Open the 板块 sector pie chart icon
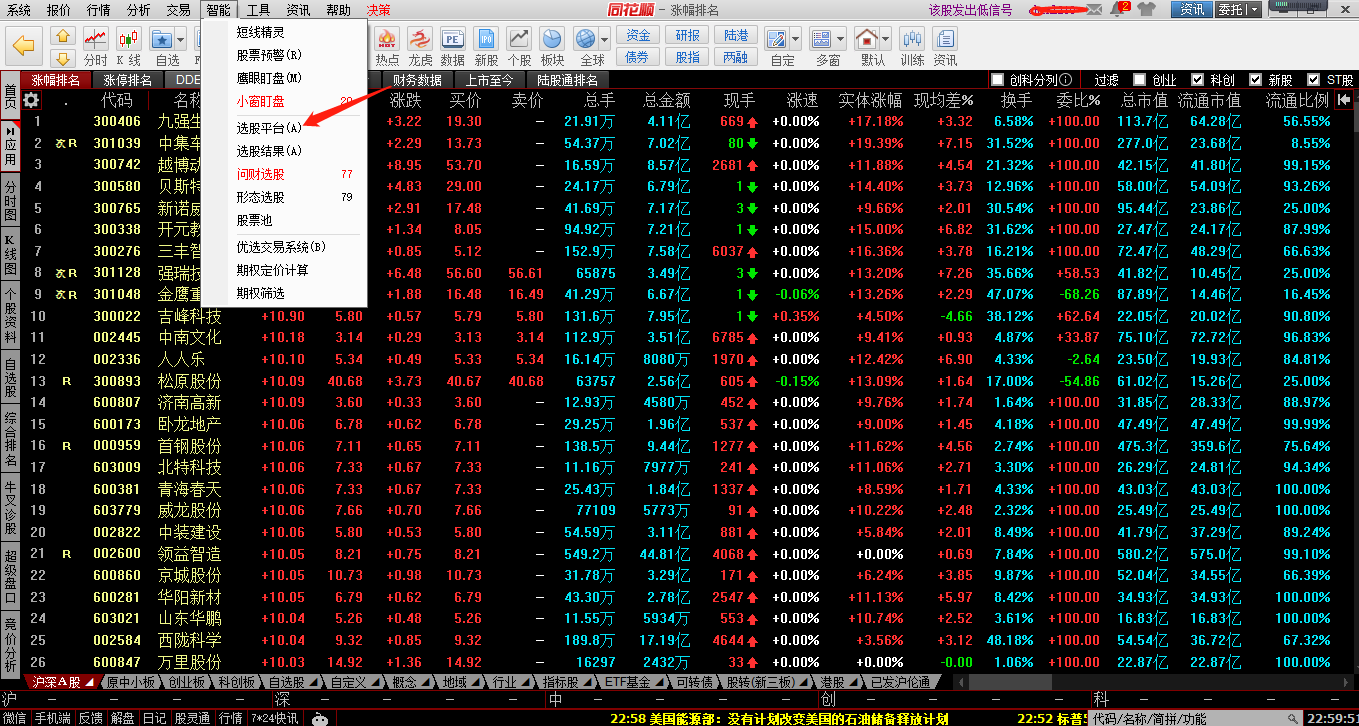The image size is (1359, 726). click(552, 46)
